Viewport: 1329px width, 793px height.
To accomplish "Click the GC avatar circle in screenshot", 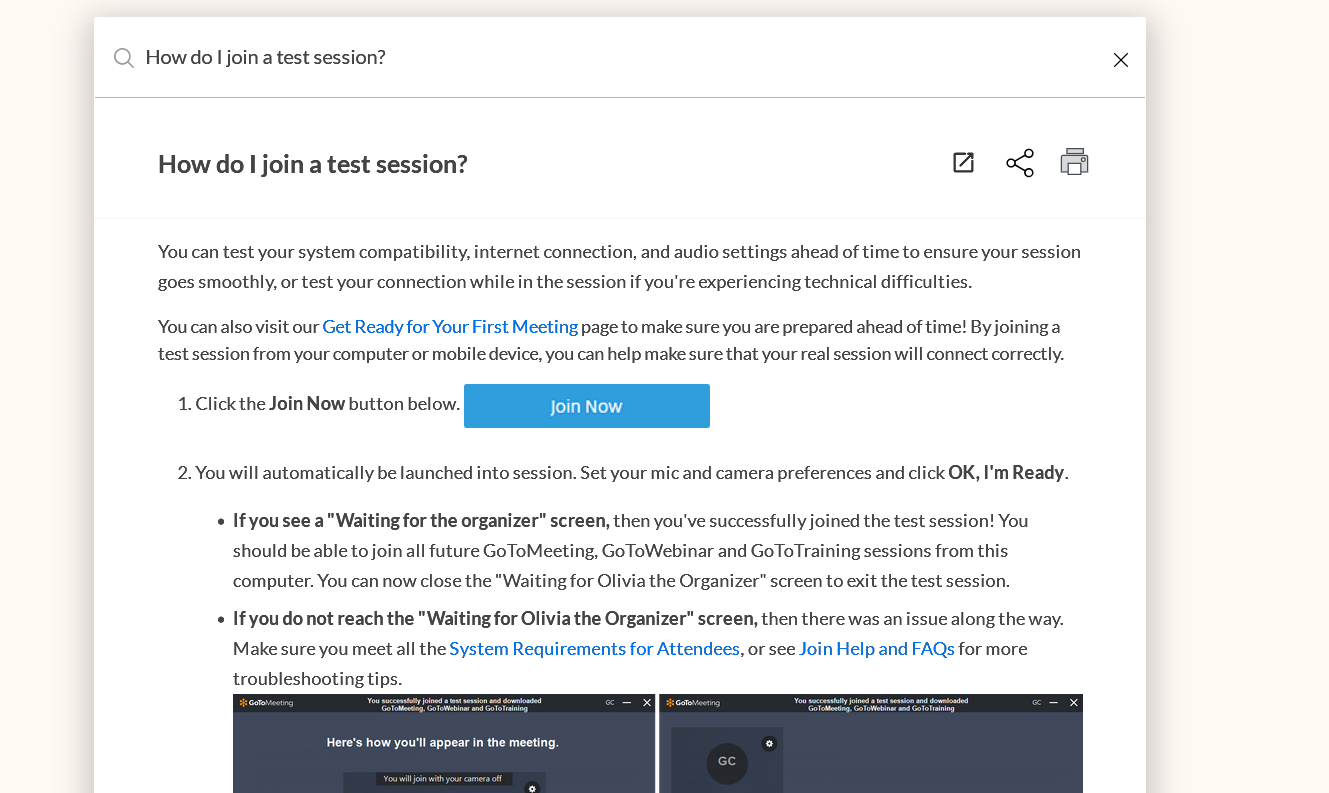I will click(x=727, y=762).
